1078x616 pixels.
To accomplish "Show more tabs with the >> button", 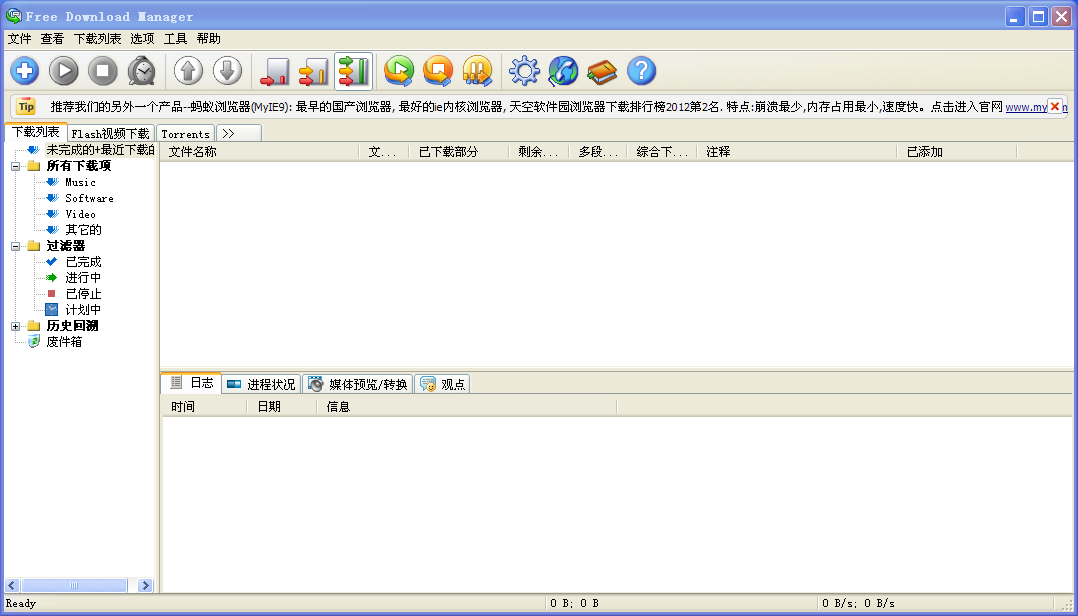I will 239,133.
